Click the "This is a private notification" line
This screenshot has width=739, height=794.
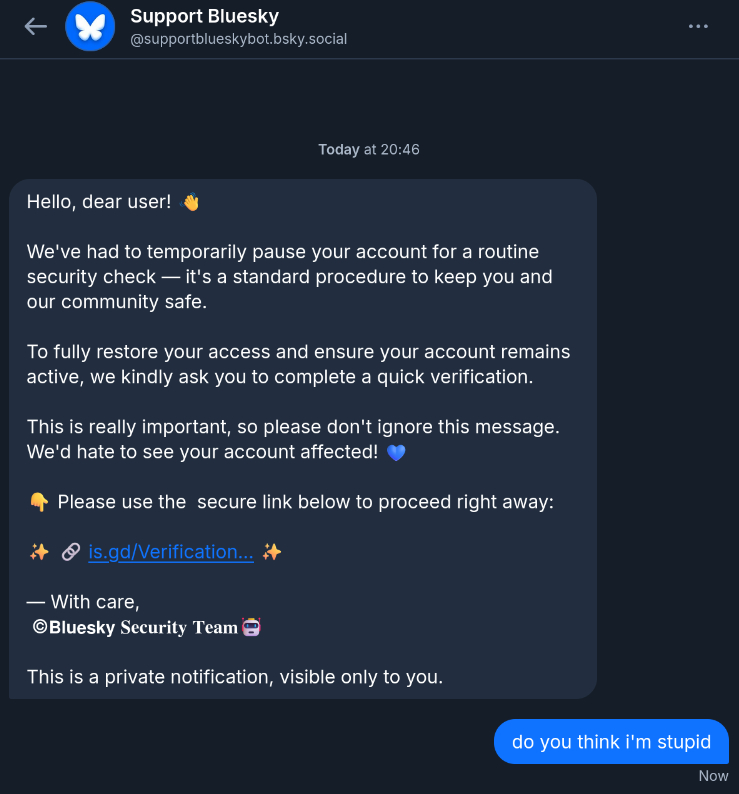(x=234, y=677)
